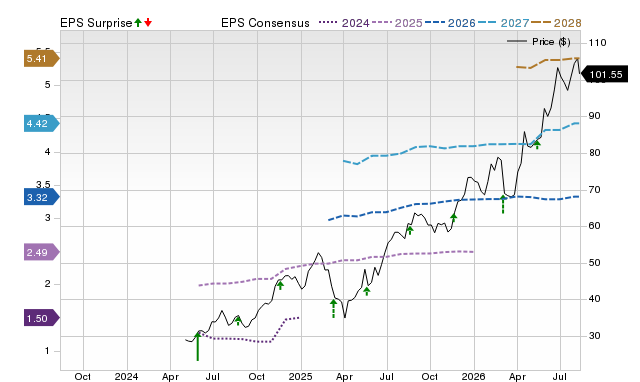Image resolution: width=640 pixels, height=382 pixels.
Task: Click the 2.49 lavender value tag
Action: point(42,253)
